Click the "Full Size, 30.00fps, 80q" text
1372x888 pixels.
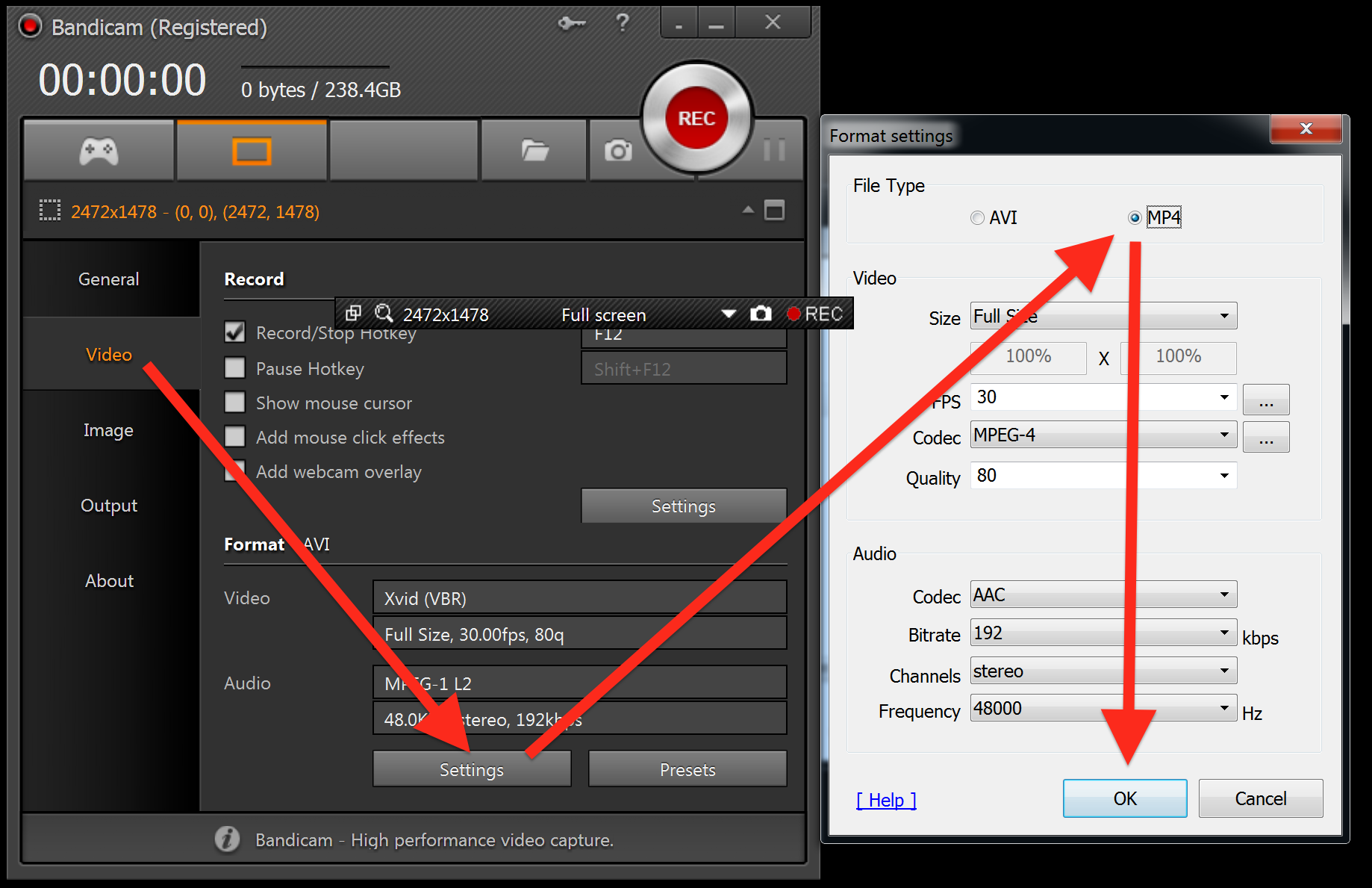(x=474, y=634)
